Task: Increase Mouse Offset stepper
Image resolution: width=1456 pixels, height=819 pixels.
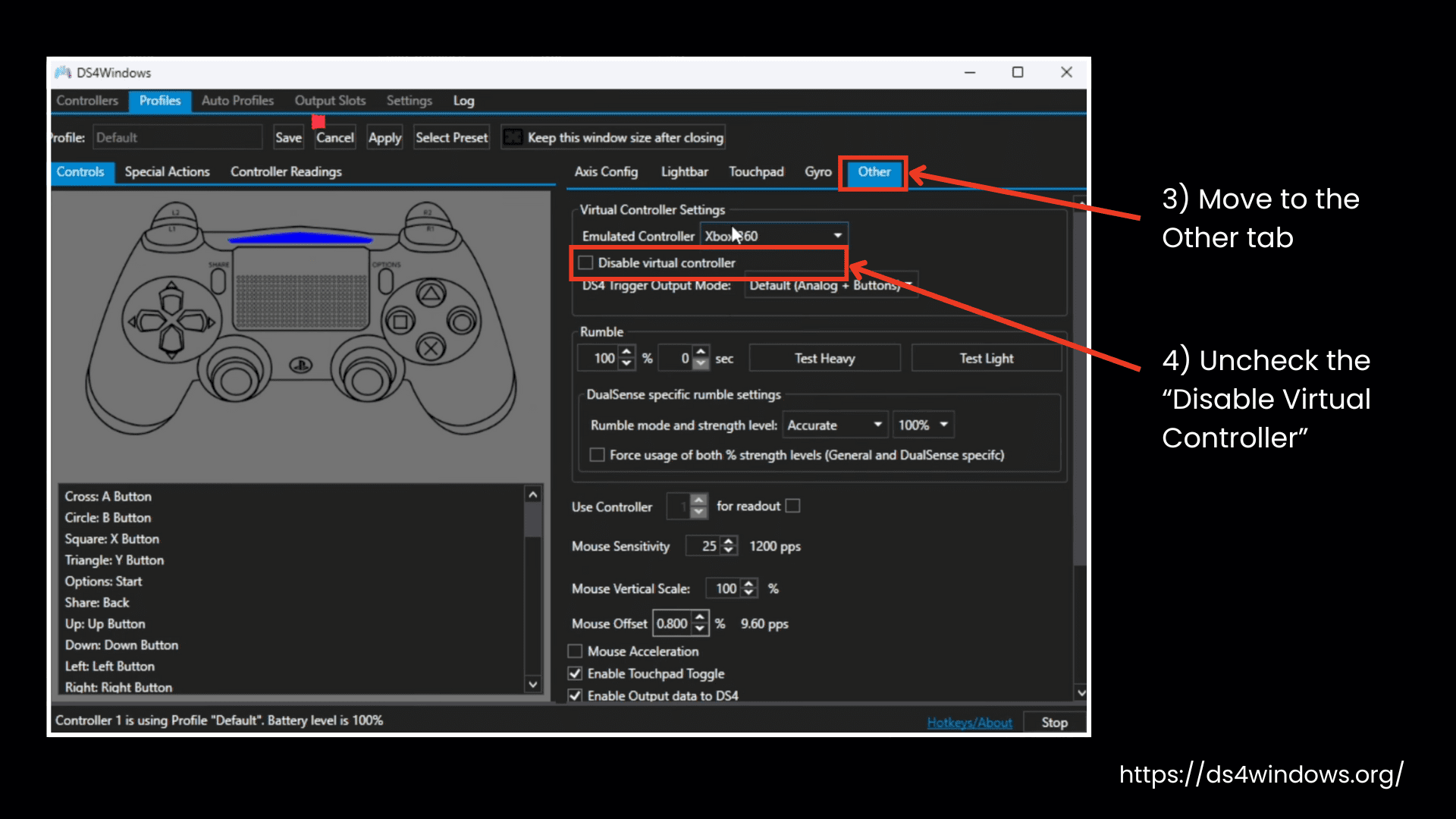Action: pyautogui.click(x=701, y=617)
